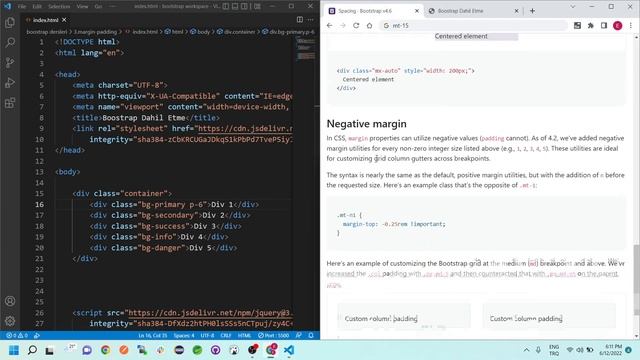Click the div.container breadcrumb segment
Screen dimensions: 640x360
(236, 32)
